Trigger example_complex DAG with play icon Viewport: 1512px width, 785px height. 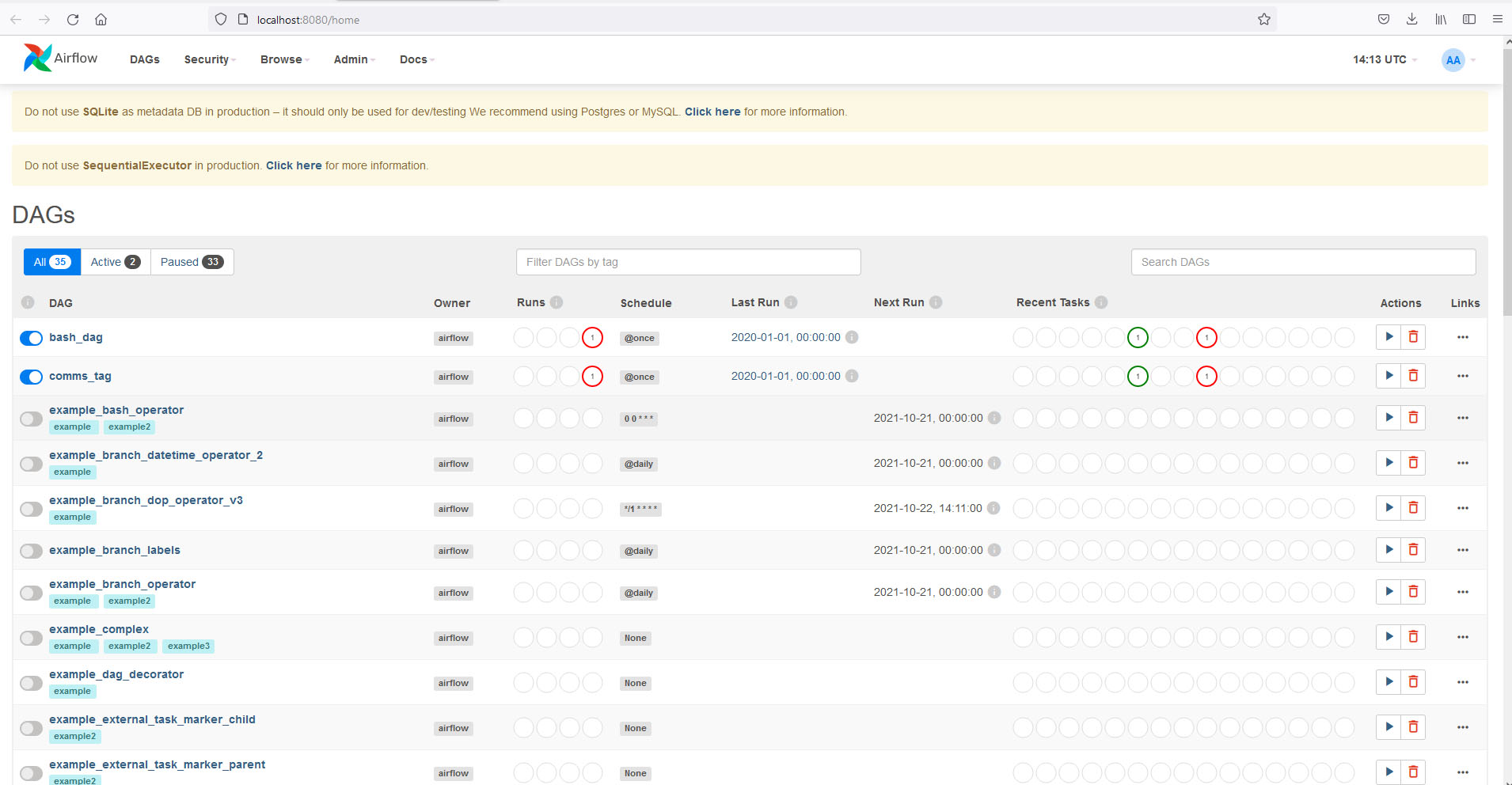pos(1389,637)
